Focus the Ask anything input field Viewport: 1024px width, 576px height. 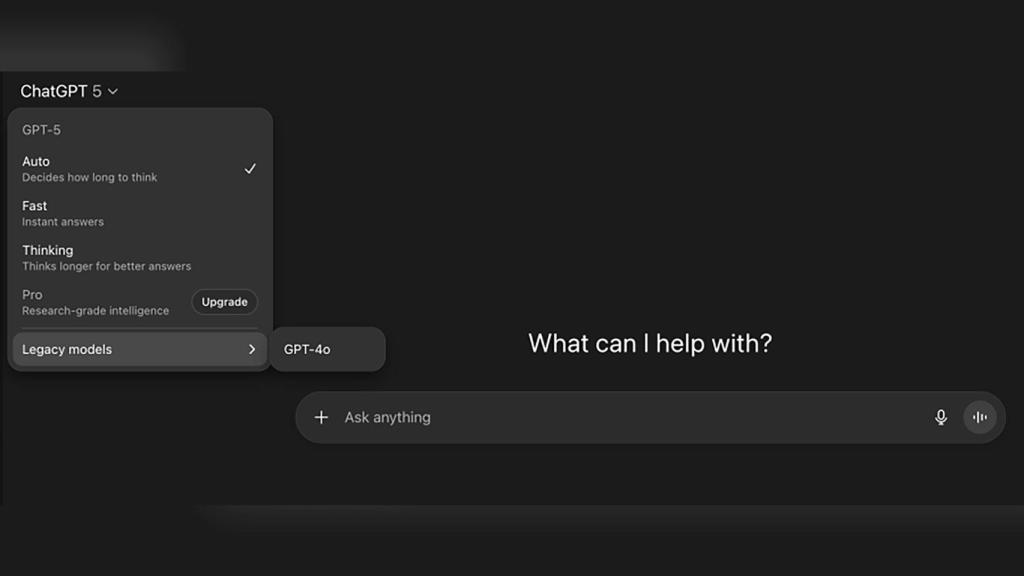click(x=620, y=417)
